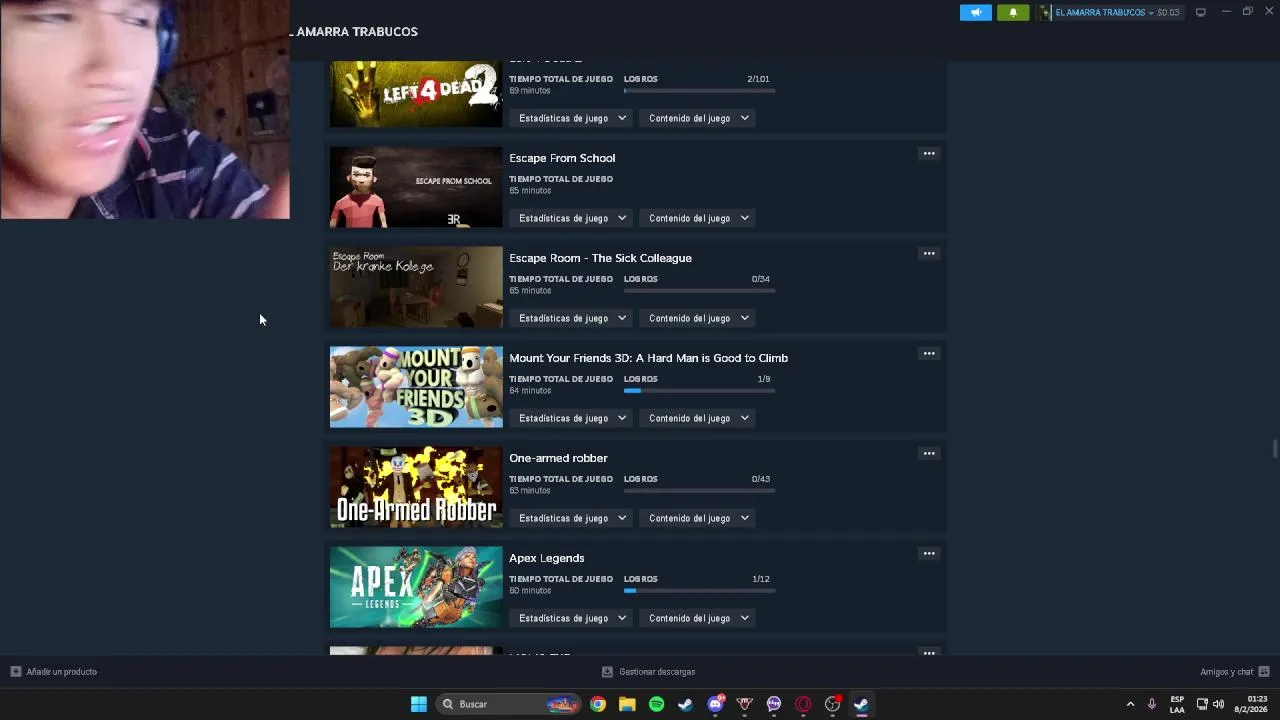Switch to Big Picture mode monitor icon

[1201, 12]
